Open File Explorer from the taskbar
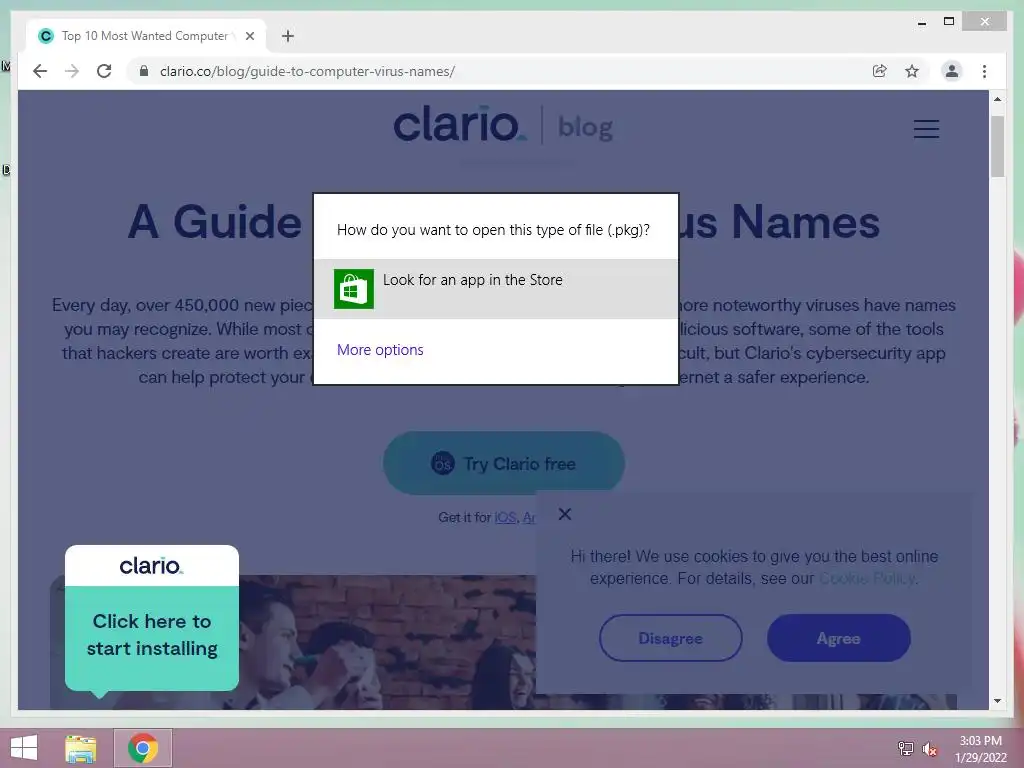 pos(80,748)
